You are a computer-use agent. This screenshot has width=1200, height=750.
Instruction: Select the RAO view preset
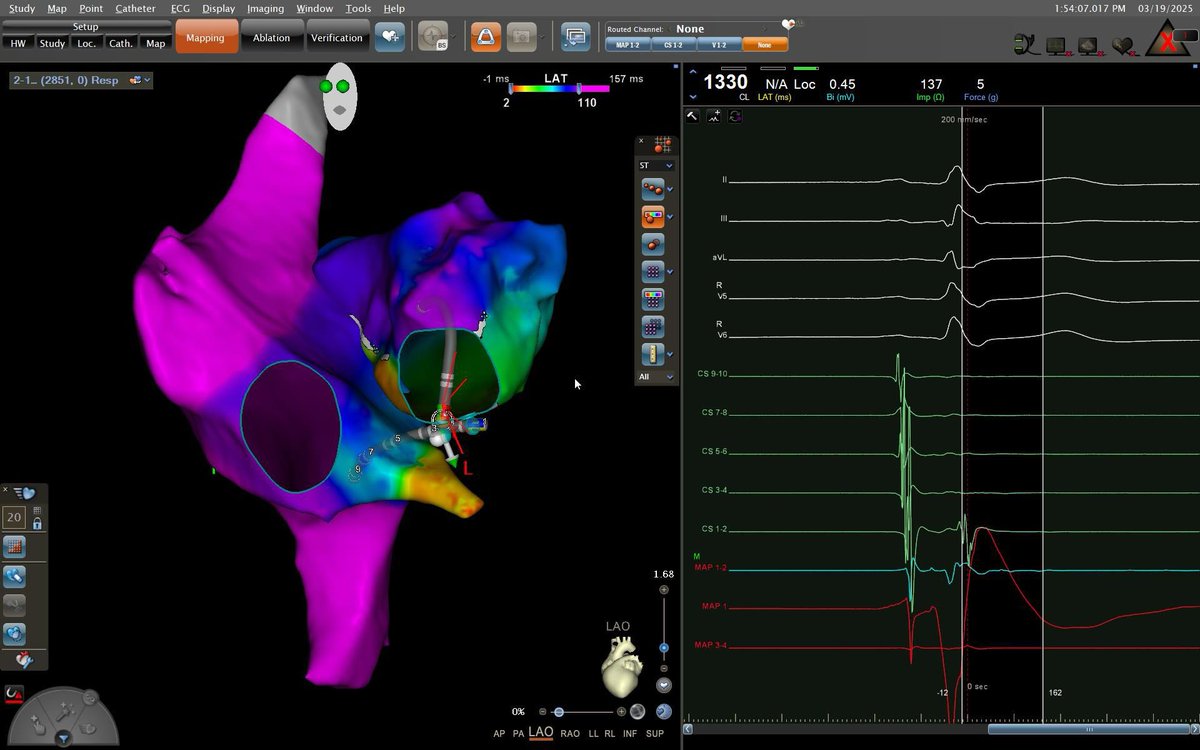(x=570, y=733)
